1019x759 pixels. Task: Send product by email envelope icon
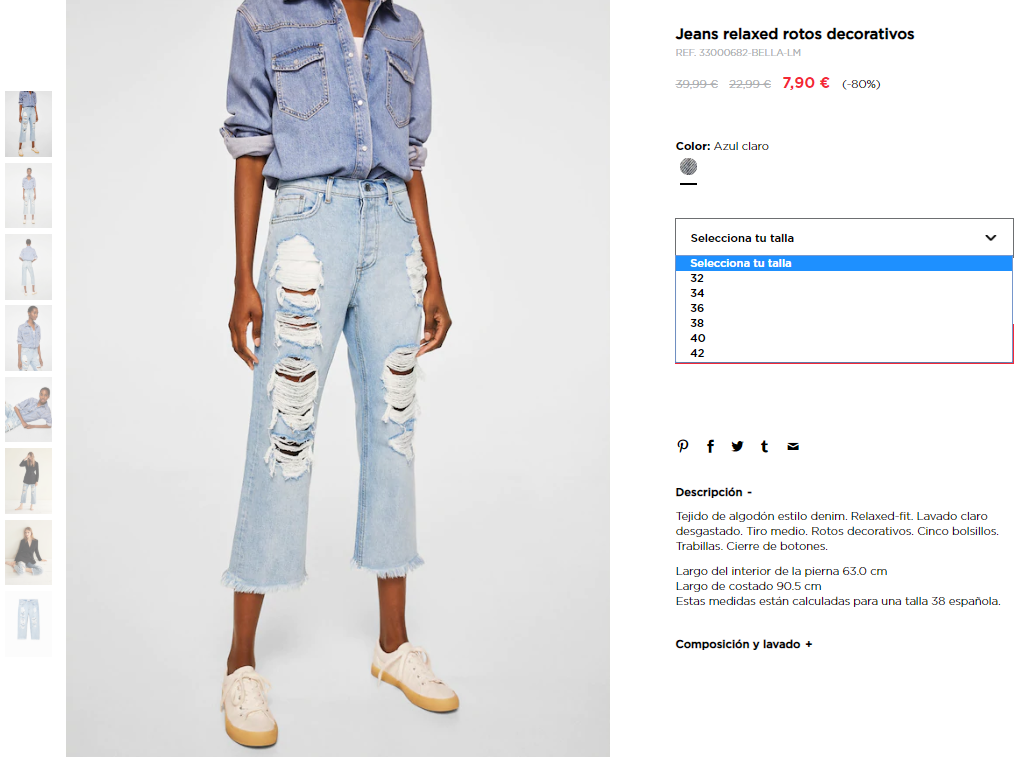tap(793, 446)
